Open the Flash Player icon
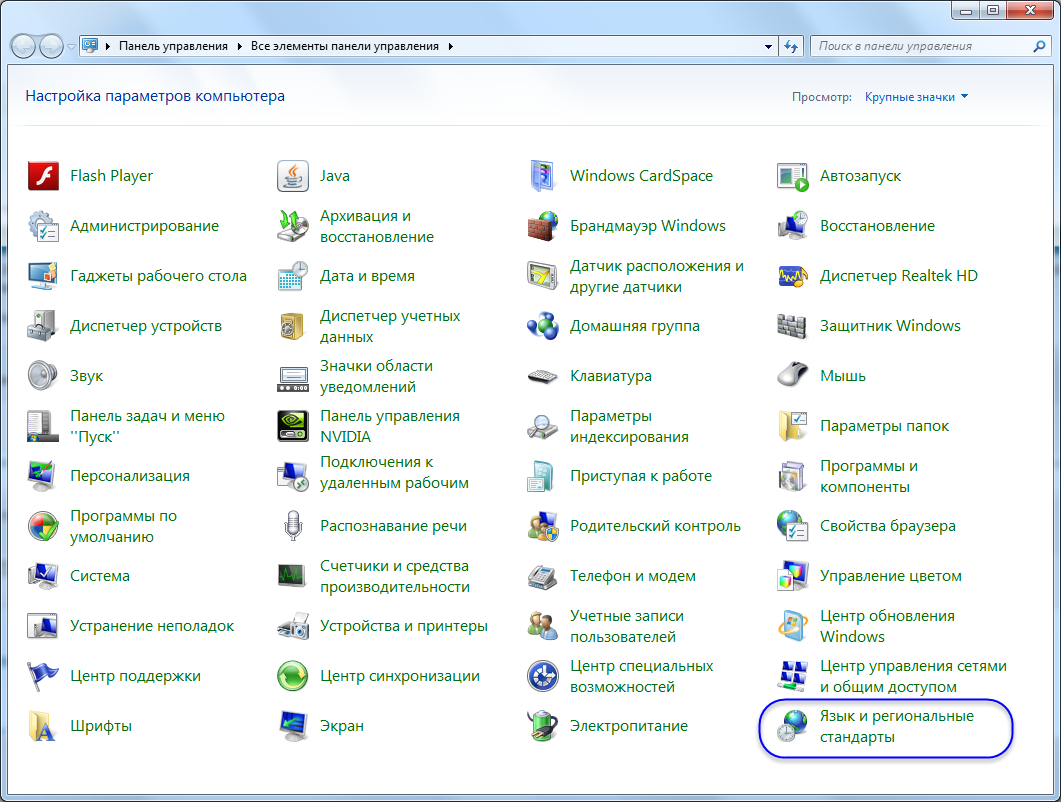Screen dimensions: 1061x802 pyautogui.click(x=43, y=176)
